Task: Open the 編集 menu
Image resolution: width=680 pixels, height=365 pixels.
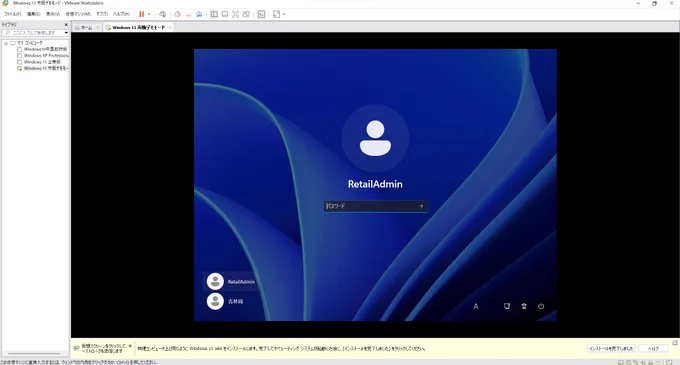Action: coord(33,14)
